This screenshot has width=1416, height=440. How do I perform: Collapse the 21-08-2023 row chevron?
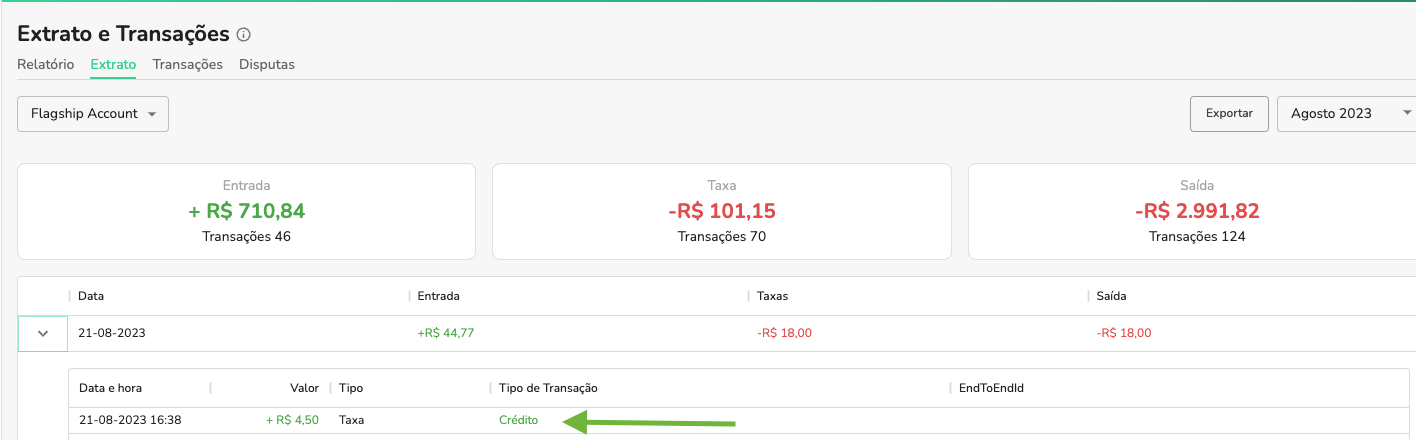point(43,334)
